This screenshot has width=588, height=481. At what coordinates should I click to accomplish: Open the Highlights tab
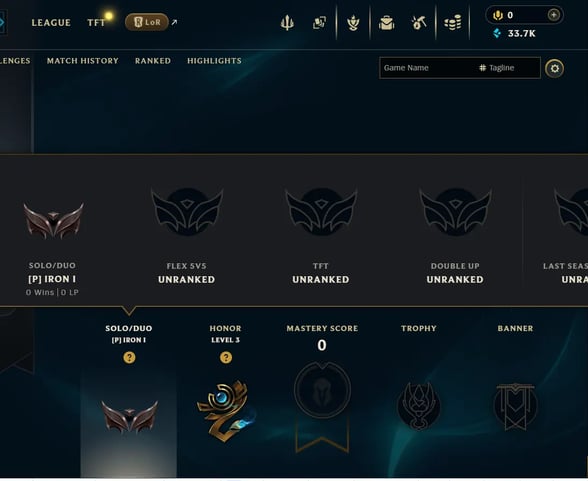pos(214,61)
